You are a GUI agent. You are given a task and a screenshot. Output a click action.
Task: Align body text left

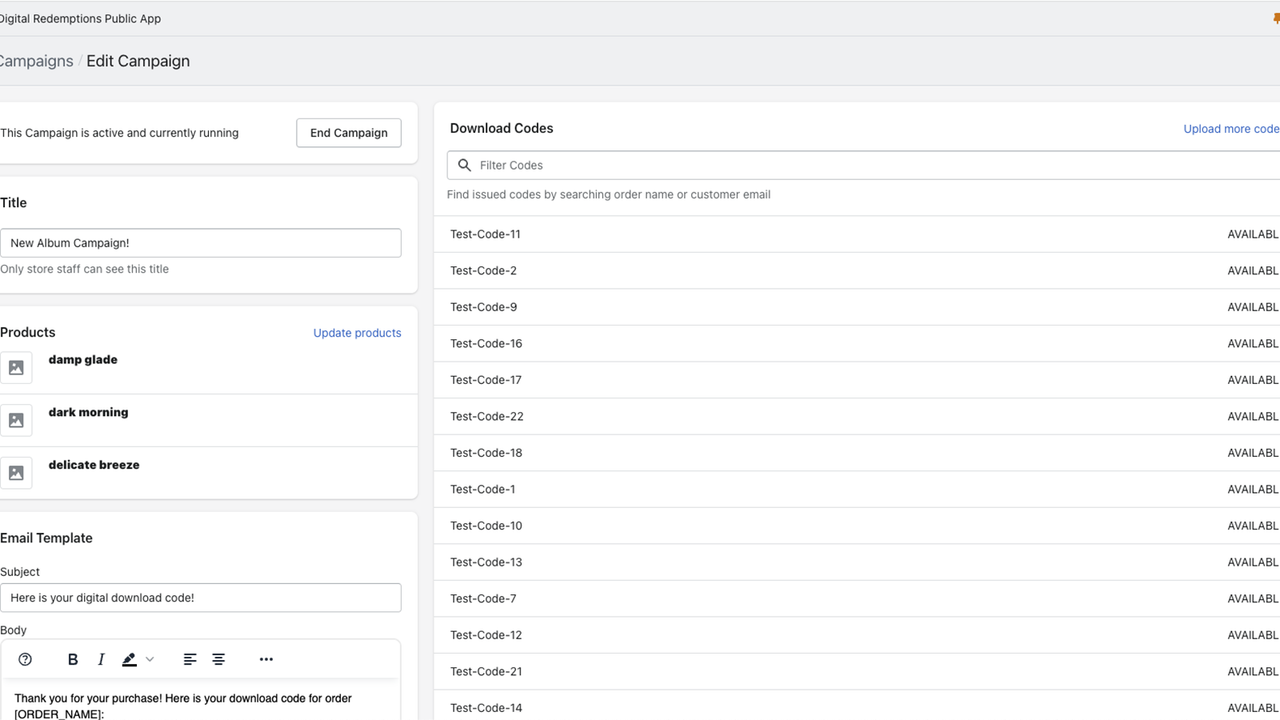point(190,659)
